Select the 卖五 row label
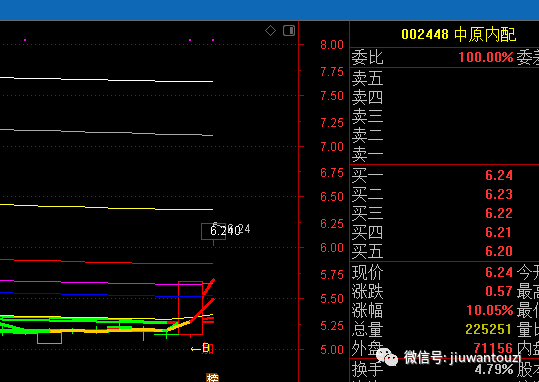The image size is (539, 382). [367, 79]
